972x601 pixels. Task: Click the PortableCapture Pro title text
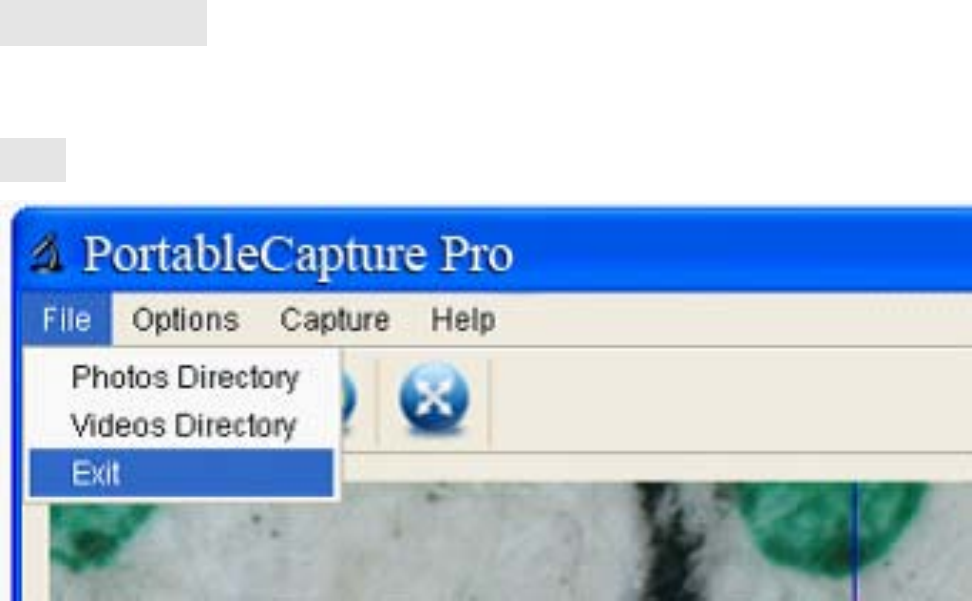298,254
